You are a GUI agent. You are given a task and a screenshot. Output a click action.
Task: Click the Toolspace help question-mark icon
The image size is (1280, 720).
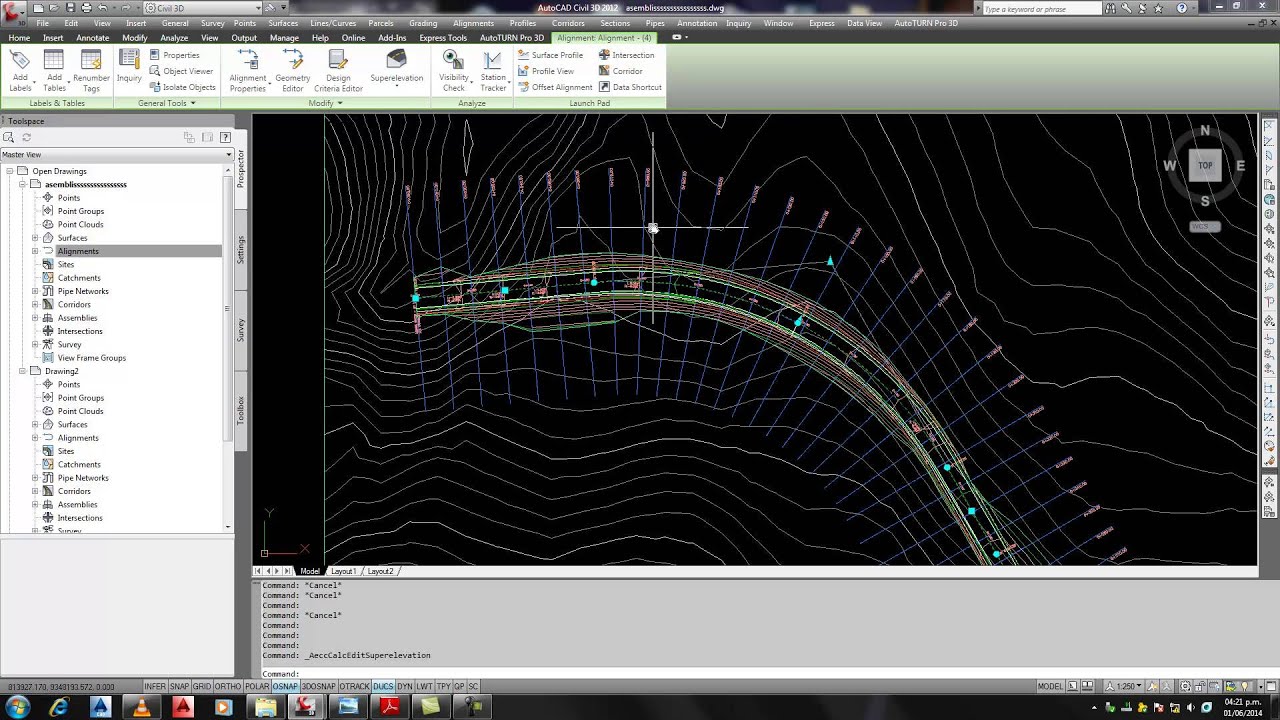[x=227, y=137]
